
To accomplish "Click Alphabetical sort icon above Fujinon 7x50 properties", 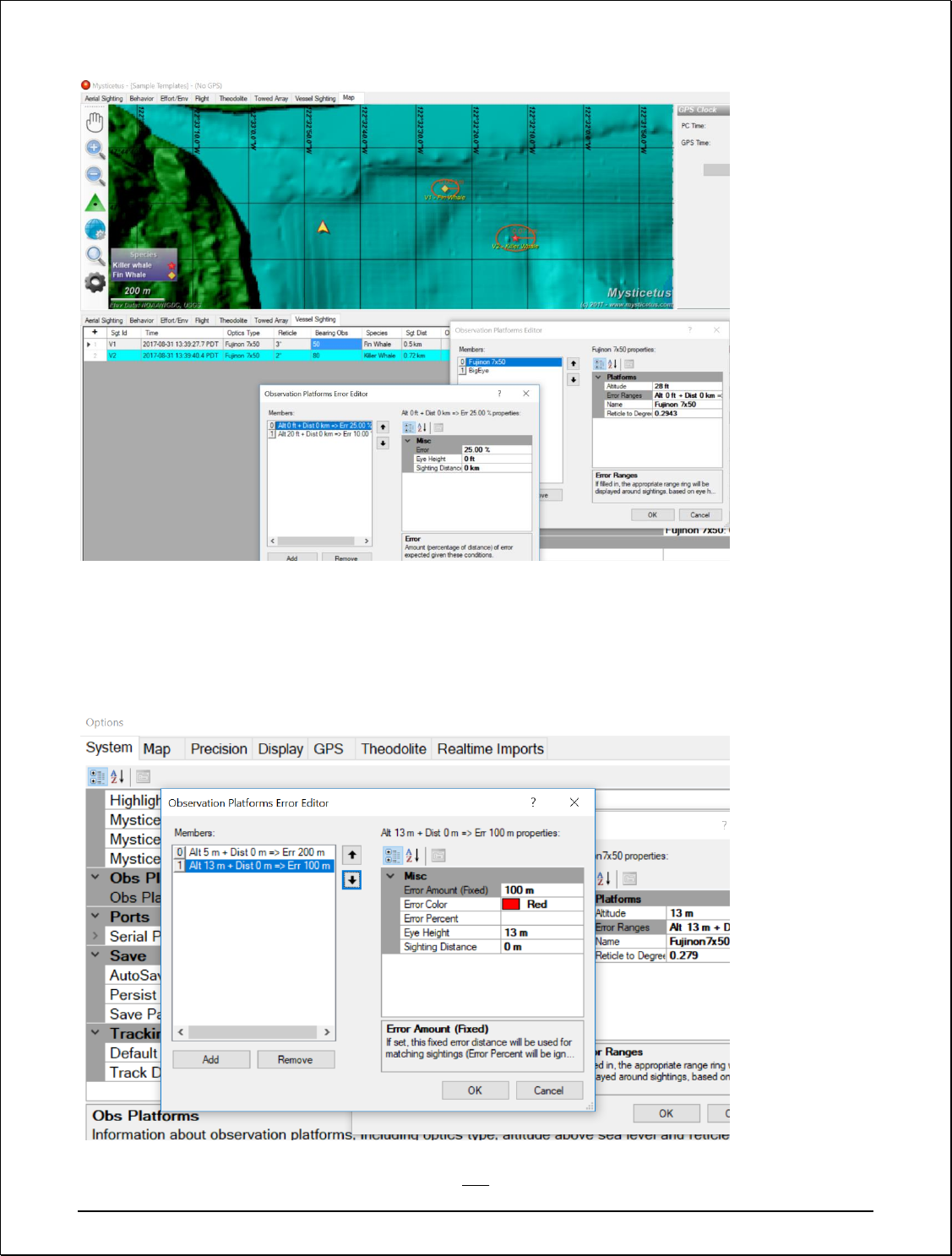I will tap(612, 364).
